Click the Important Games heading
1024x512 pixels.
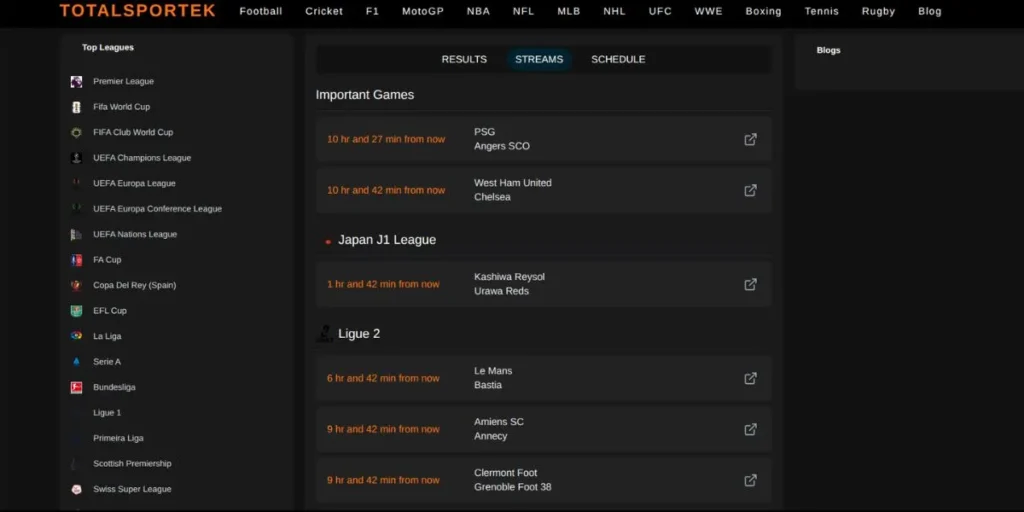point(364,95)
